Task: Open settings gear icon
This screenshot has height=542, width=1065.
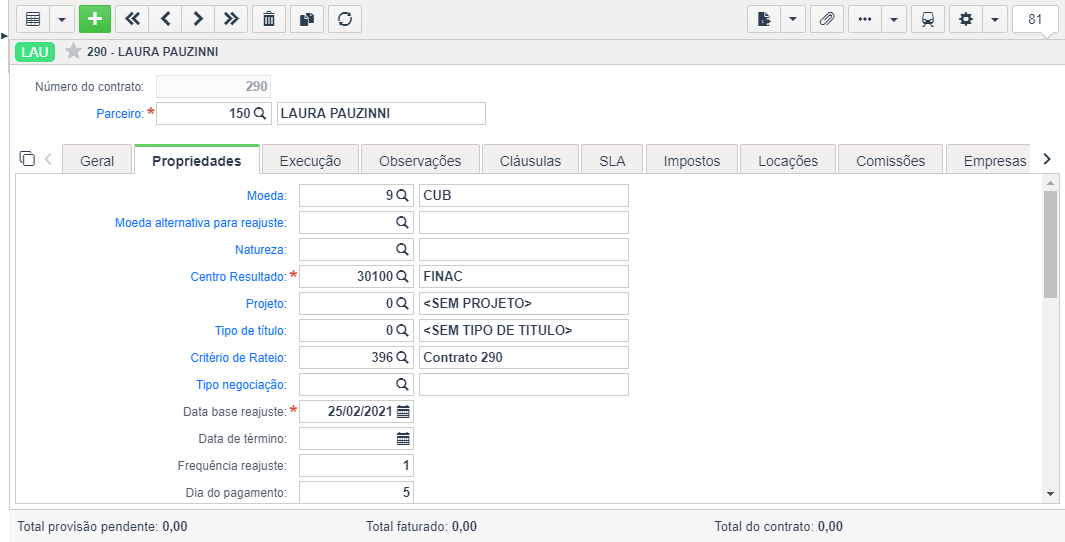Action: [965, 19]
